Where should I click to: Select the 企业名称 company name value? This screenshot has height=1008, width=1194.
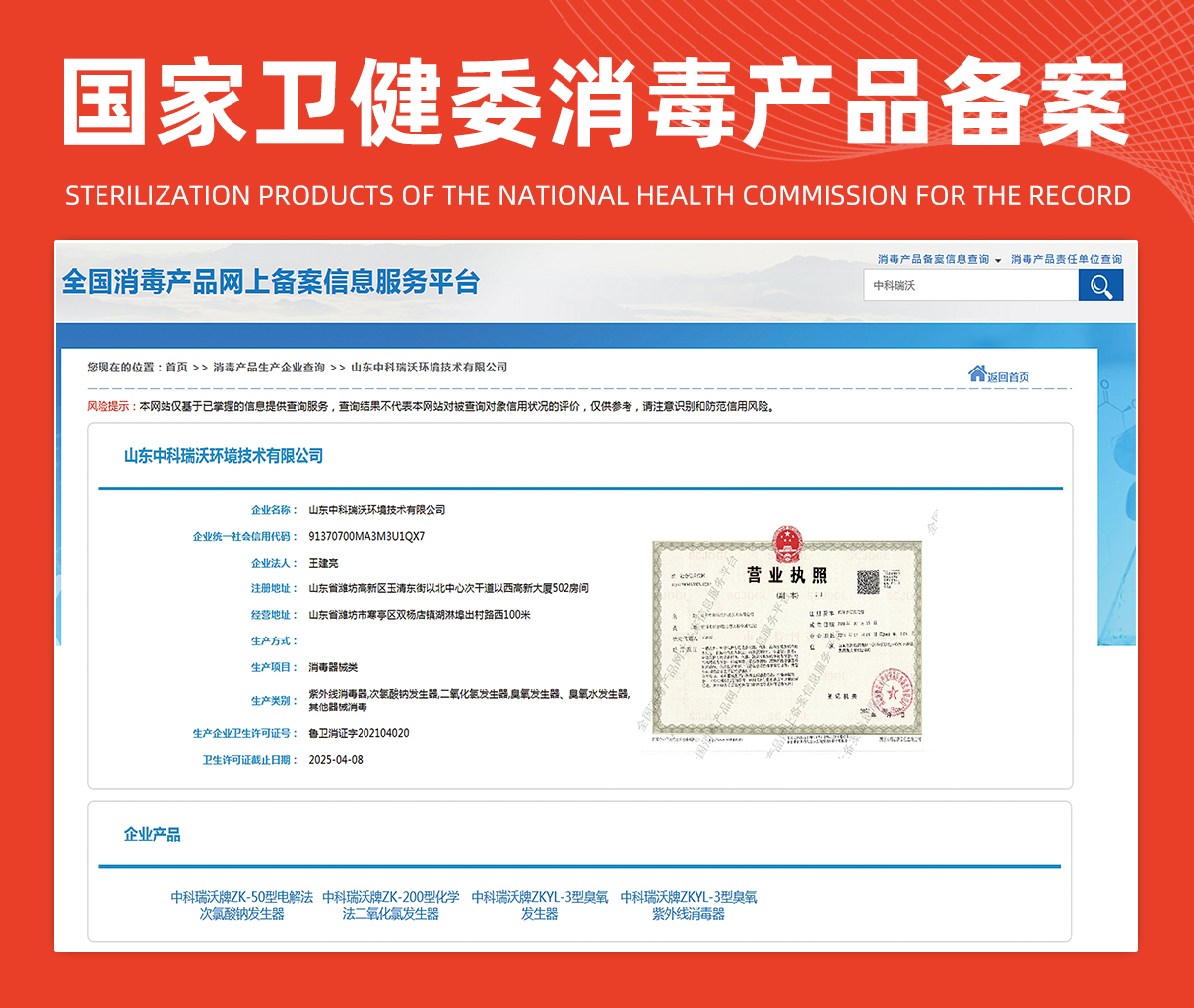pyautogui.click(x=377, y=510)
